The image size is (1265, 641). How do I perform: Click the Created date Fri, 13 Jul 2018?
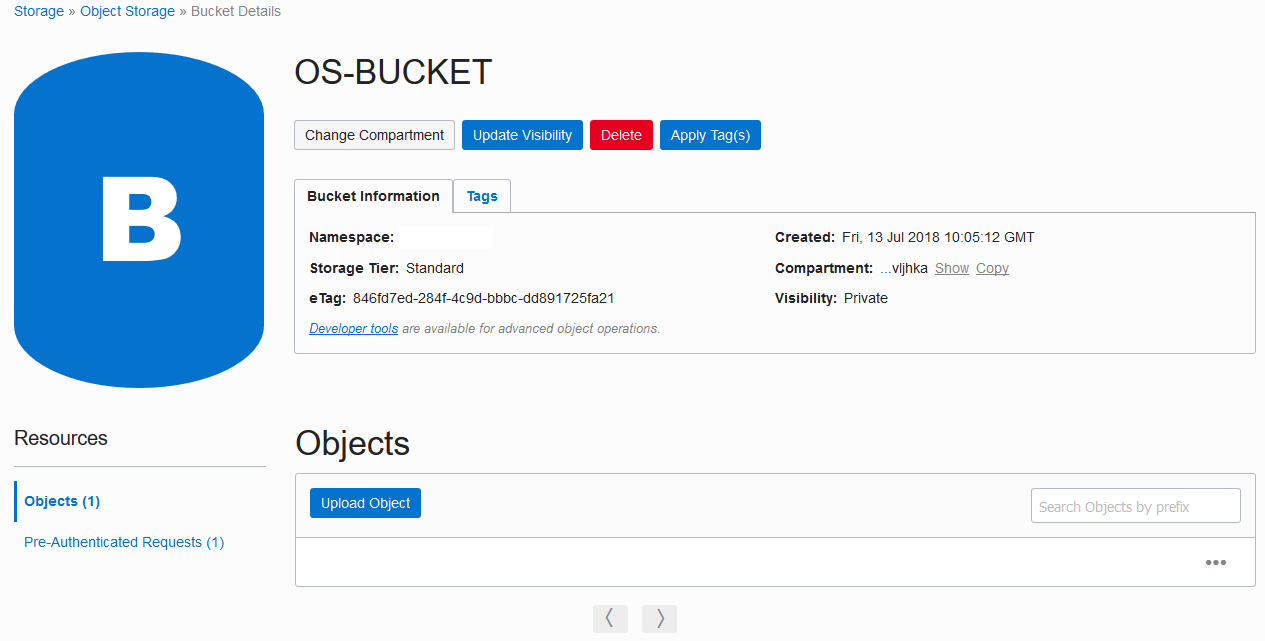pos(937,237)
